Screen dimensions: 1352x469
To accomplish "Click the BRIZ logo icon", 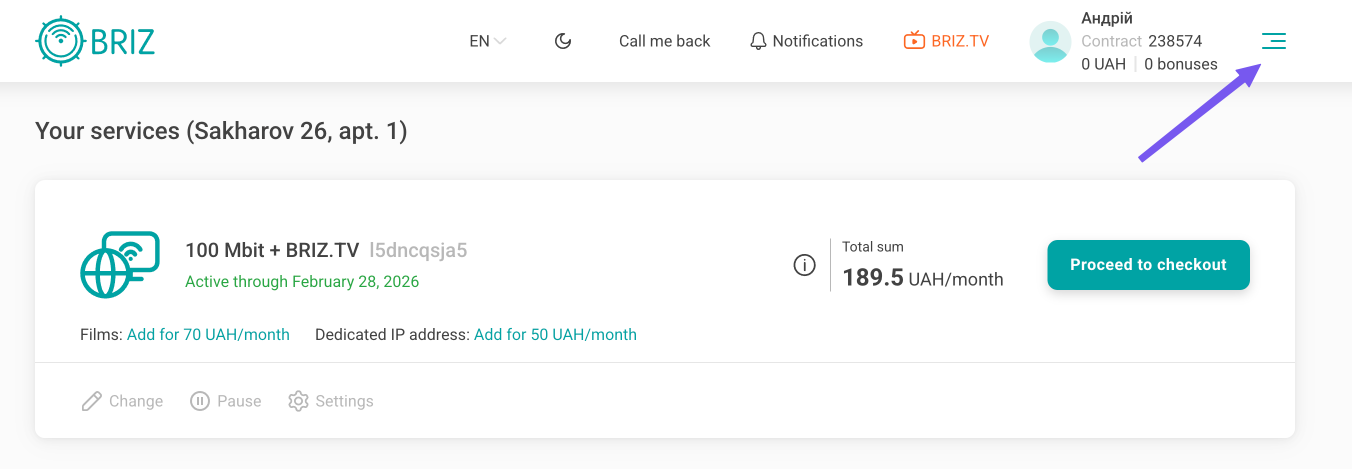I will (x=58, y=41).
